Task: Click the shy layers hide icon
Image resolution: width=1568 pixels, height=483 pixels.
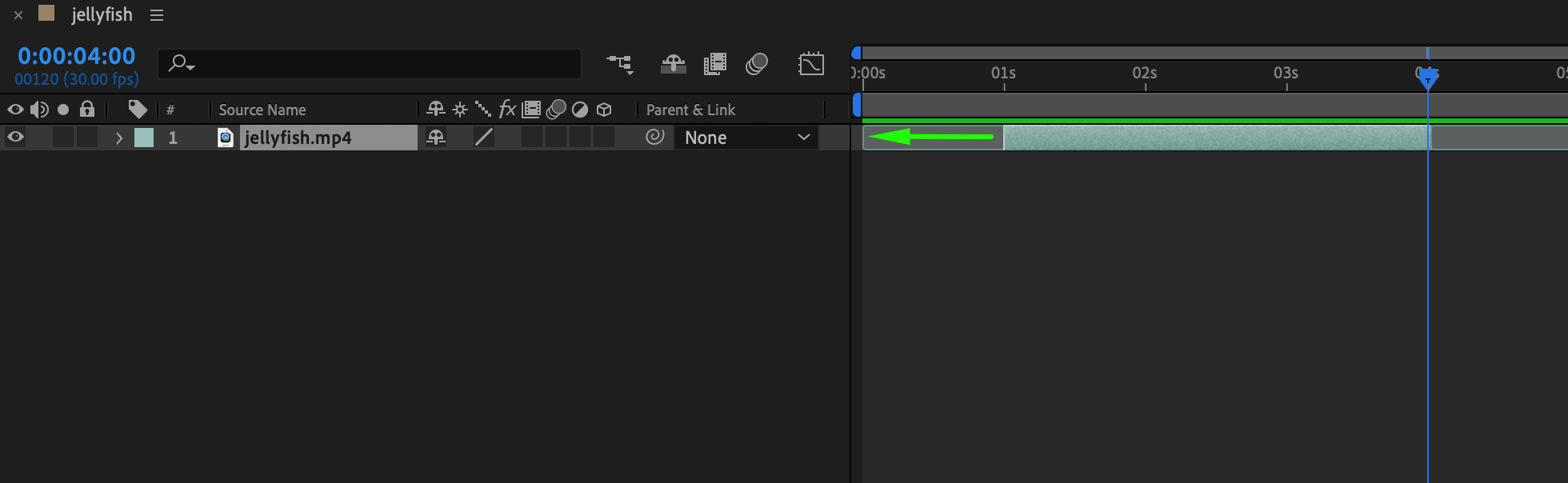Action: [673, 64]
